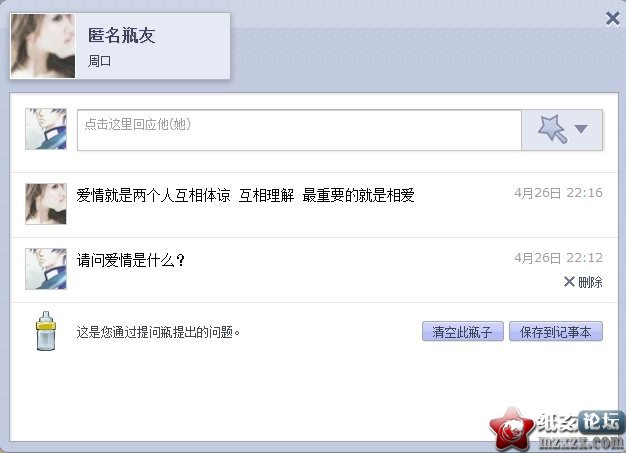Click the question text 请问爱情是什么？

pyautogui.click(x=131, y=261)
